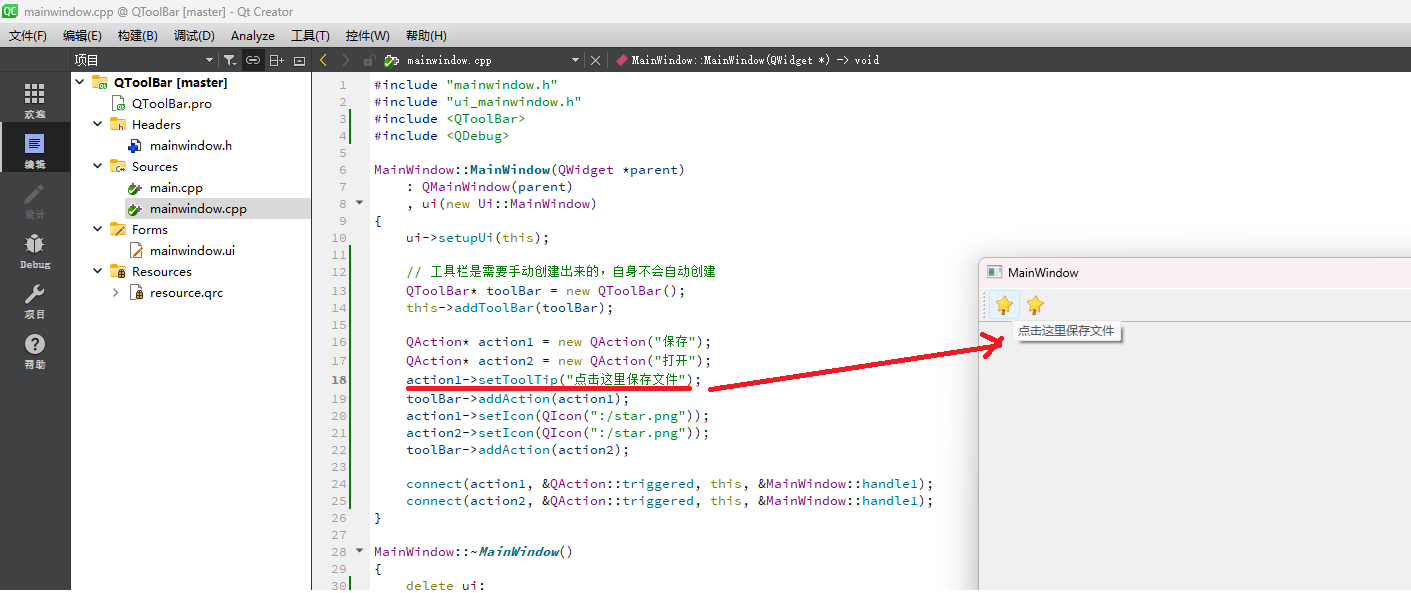The height and width of the screenshot is (593, 1411).
Task: Open the 构建(B) menu
Action: 137,35
